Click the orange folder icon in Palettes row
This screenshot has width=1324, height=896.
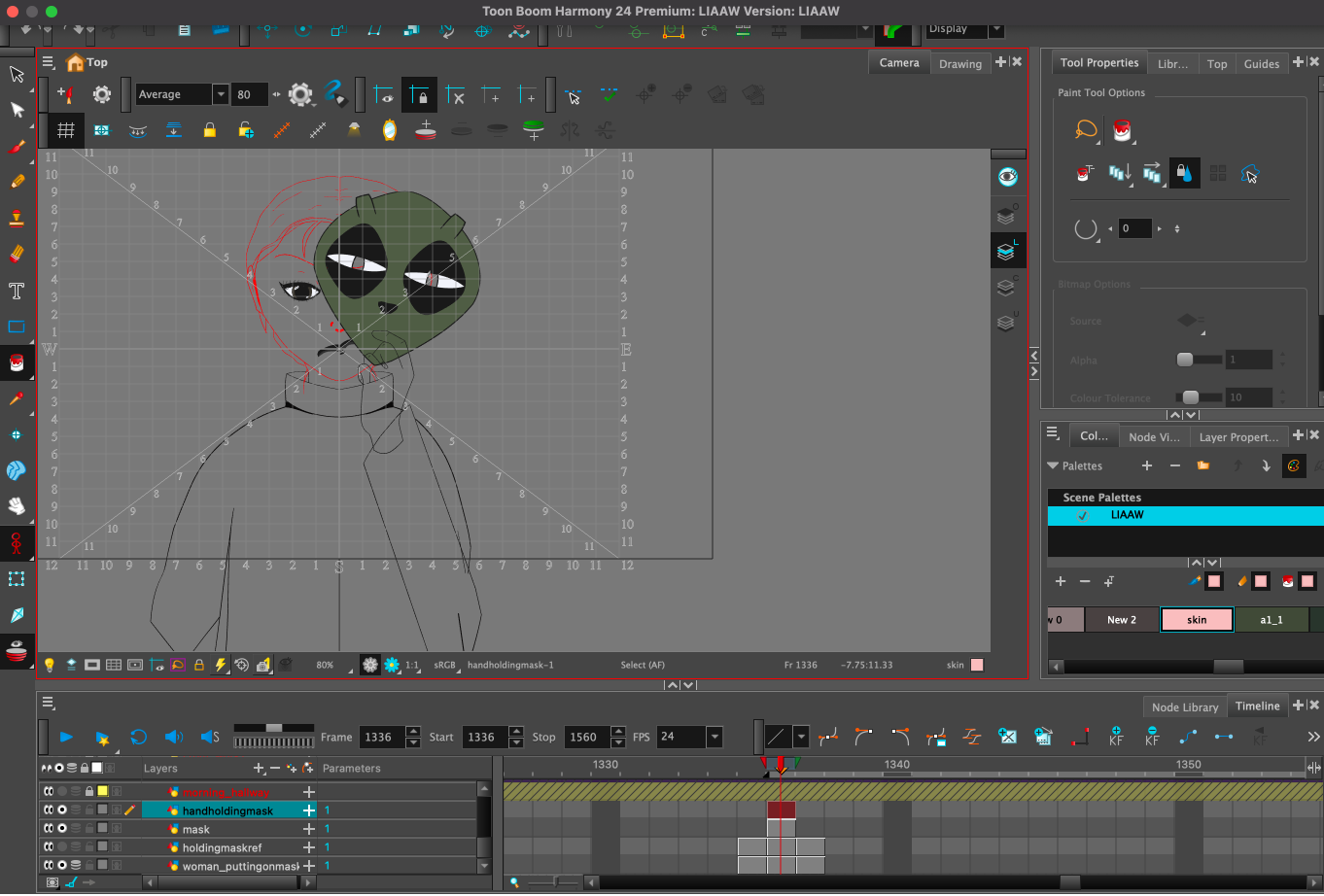[x=1203, y=465]
